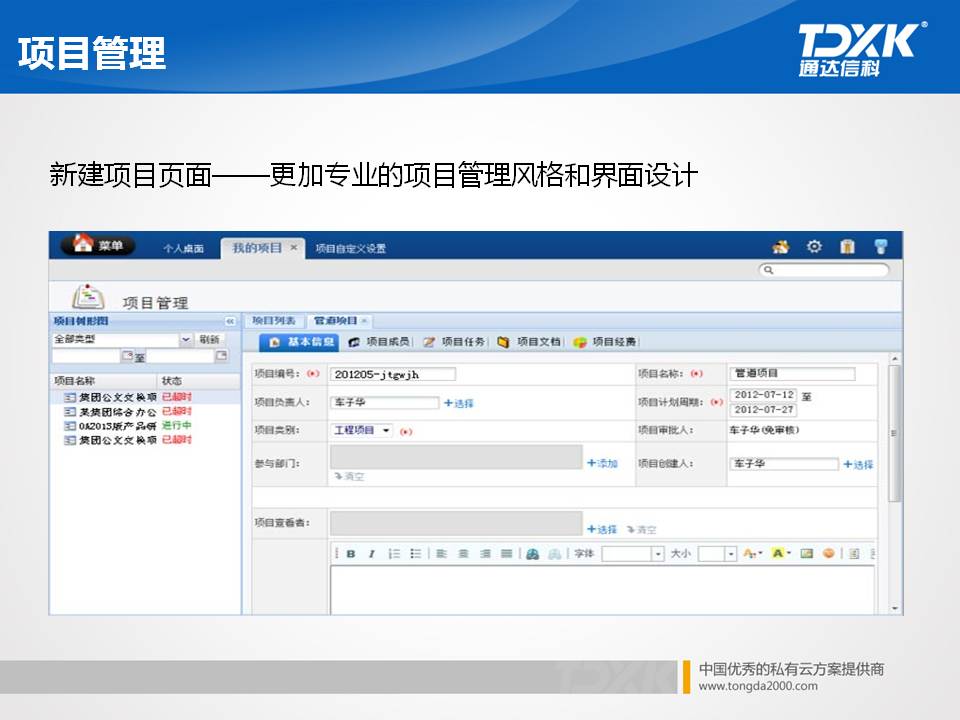Image resolution: width=960 pixels, height=720 pixels.
Task: Toggle italic in the editor toolbar
Action: [372, 553]
